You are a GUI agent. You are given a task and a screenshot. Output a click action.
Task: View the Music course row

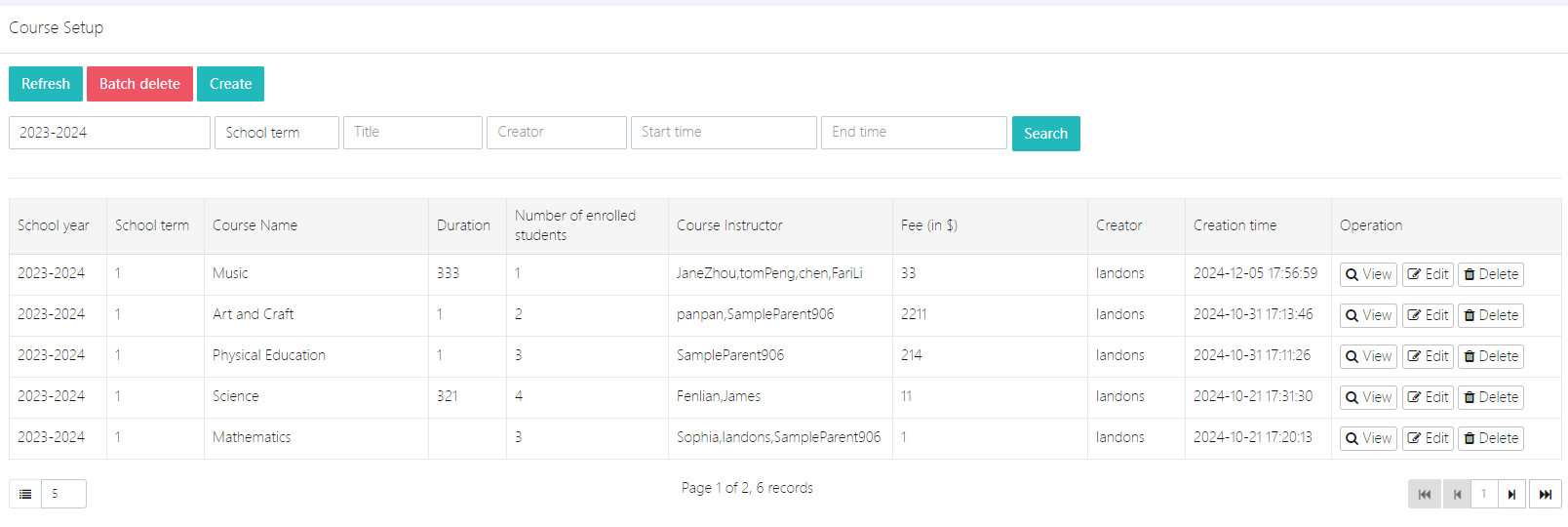(1368, 274)
